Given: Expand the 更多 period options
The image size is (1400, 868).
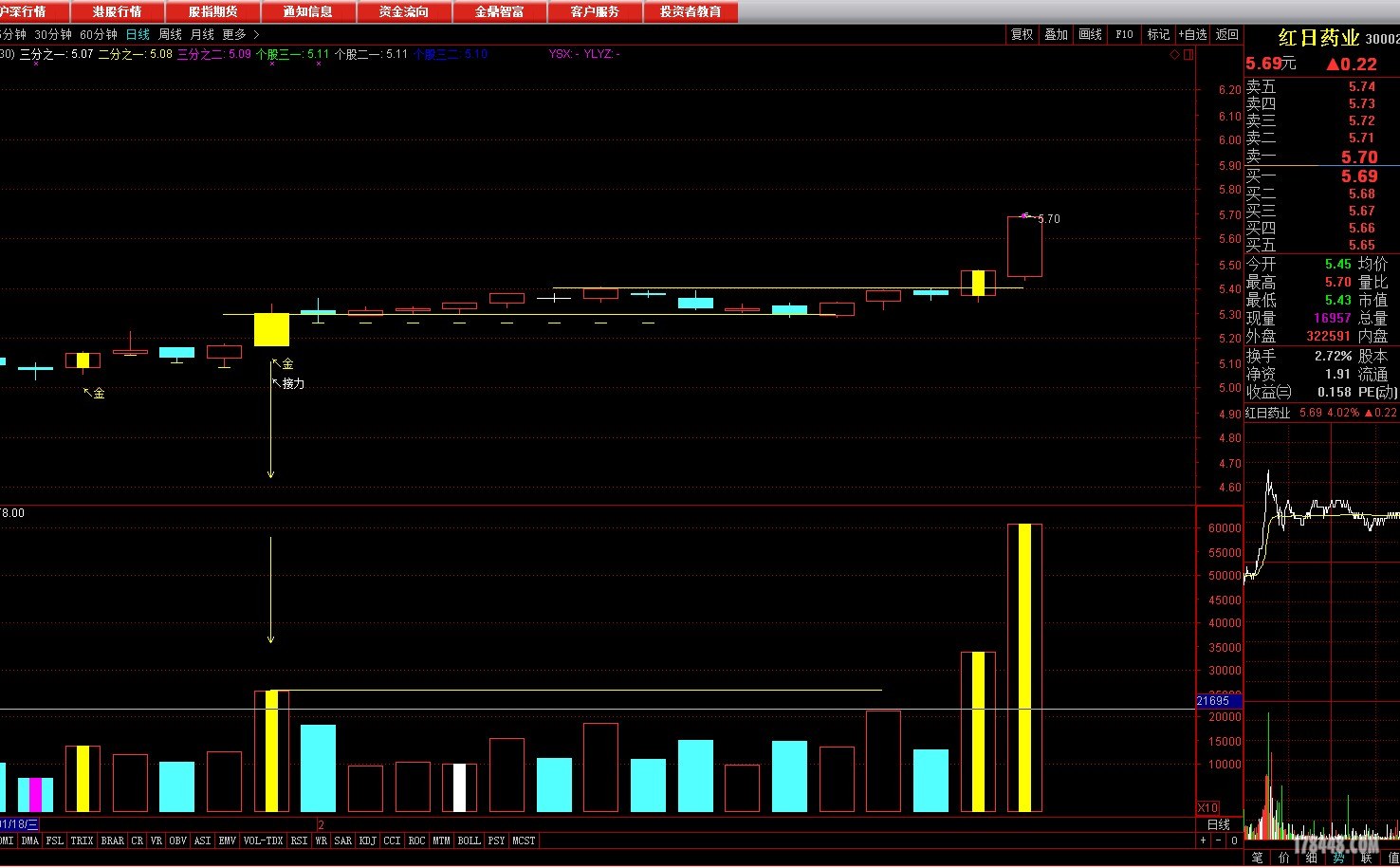Looking at the screenshot, I should pyautogui.click(x=240, y=34).
